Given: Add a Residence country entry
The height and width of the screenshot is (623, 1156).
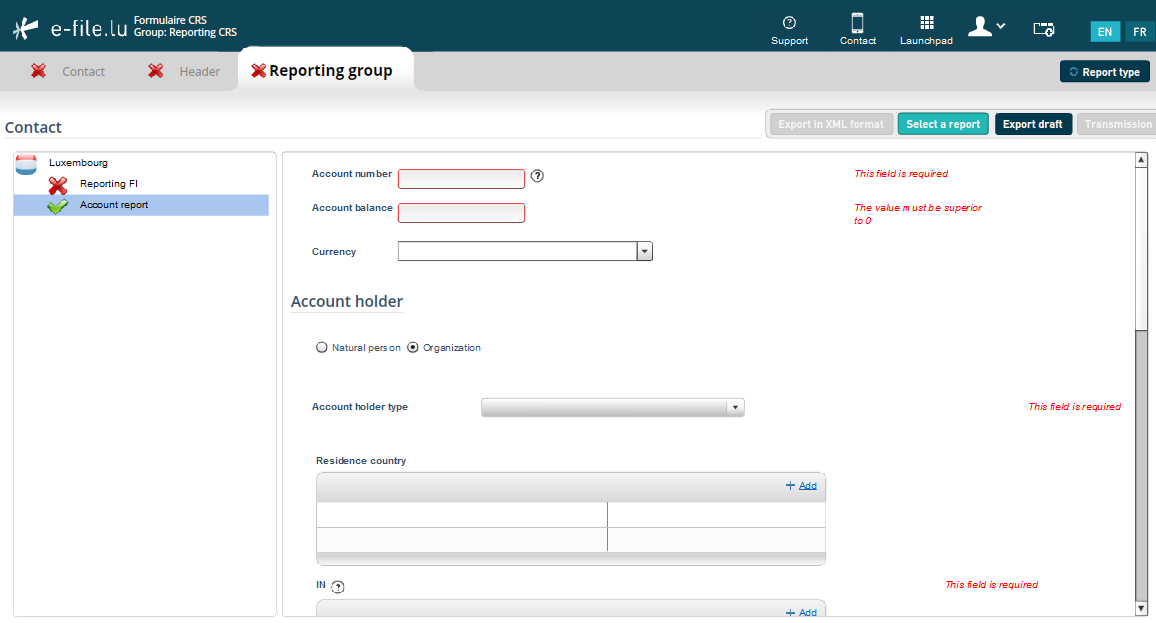Looking at the screenshot, I should click(801, 486).
